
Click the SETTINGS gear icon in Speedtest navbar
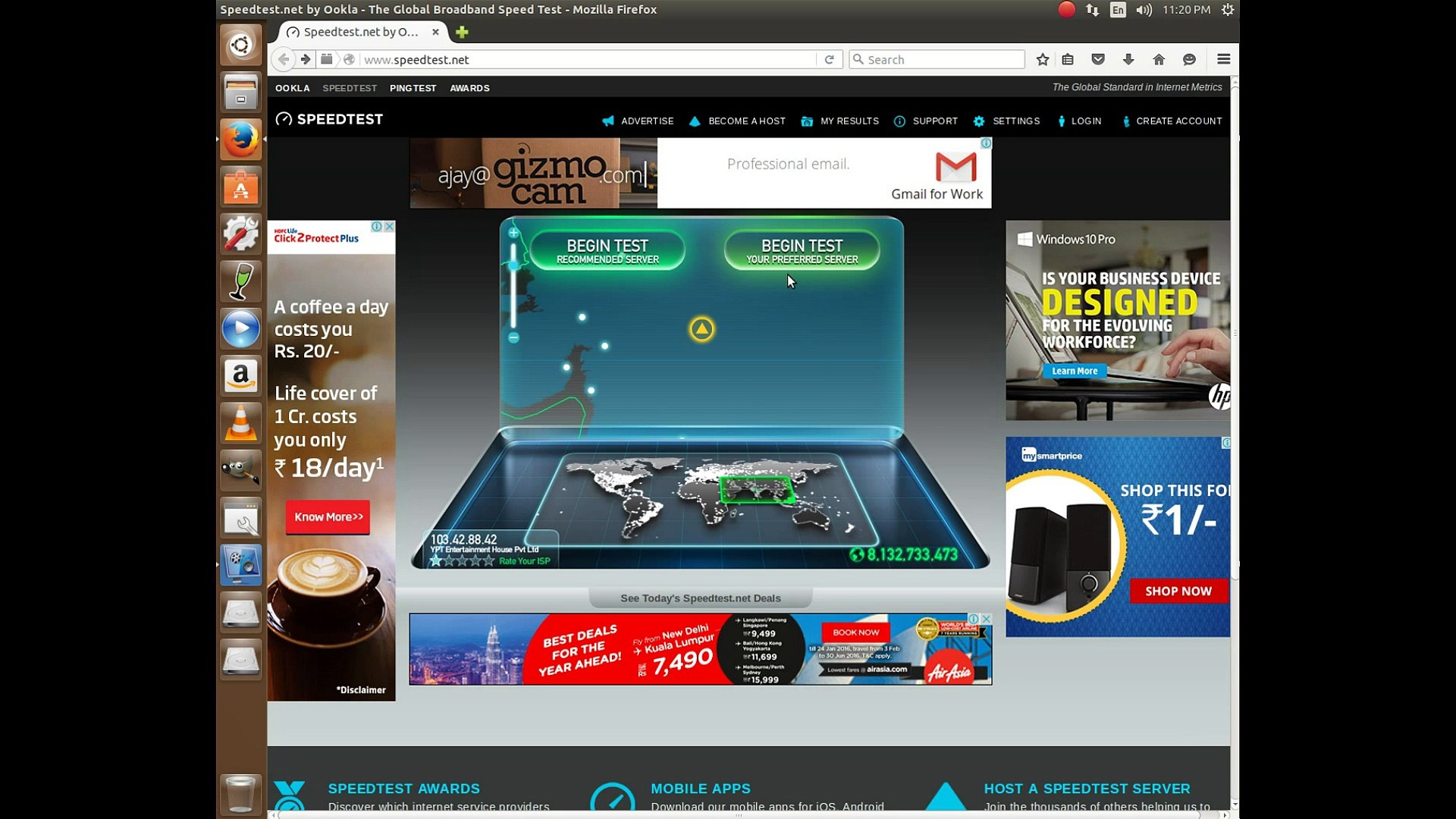click(x=977, y=121)
